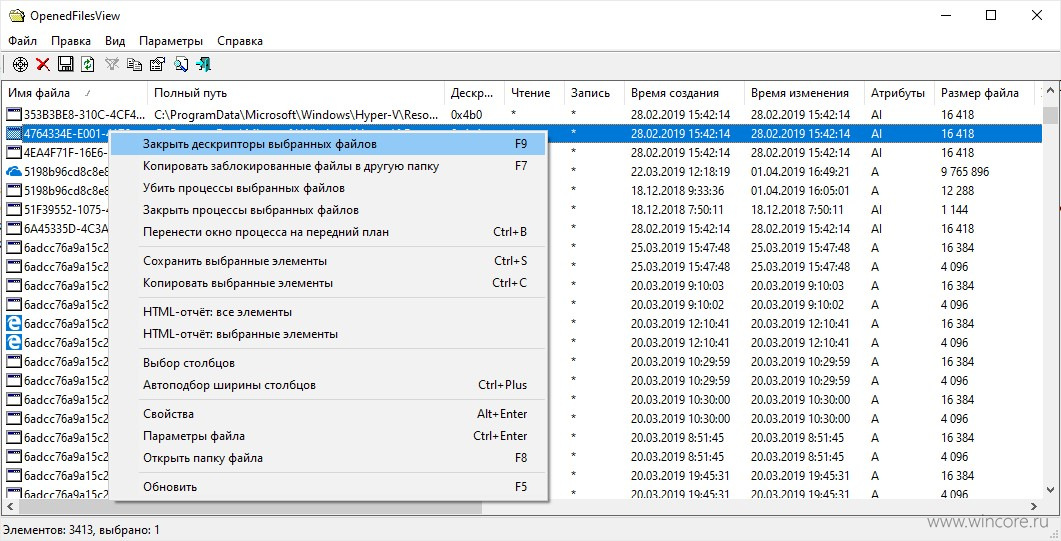1061x541 pixels.
Task: Sort by the Атрибуты column header
Action: coord(900,93)
